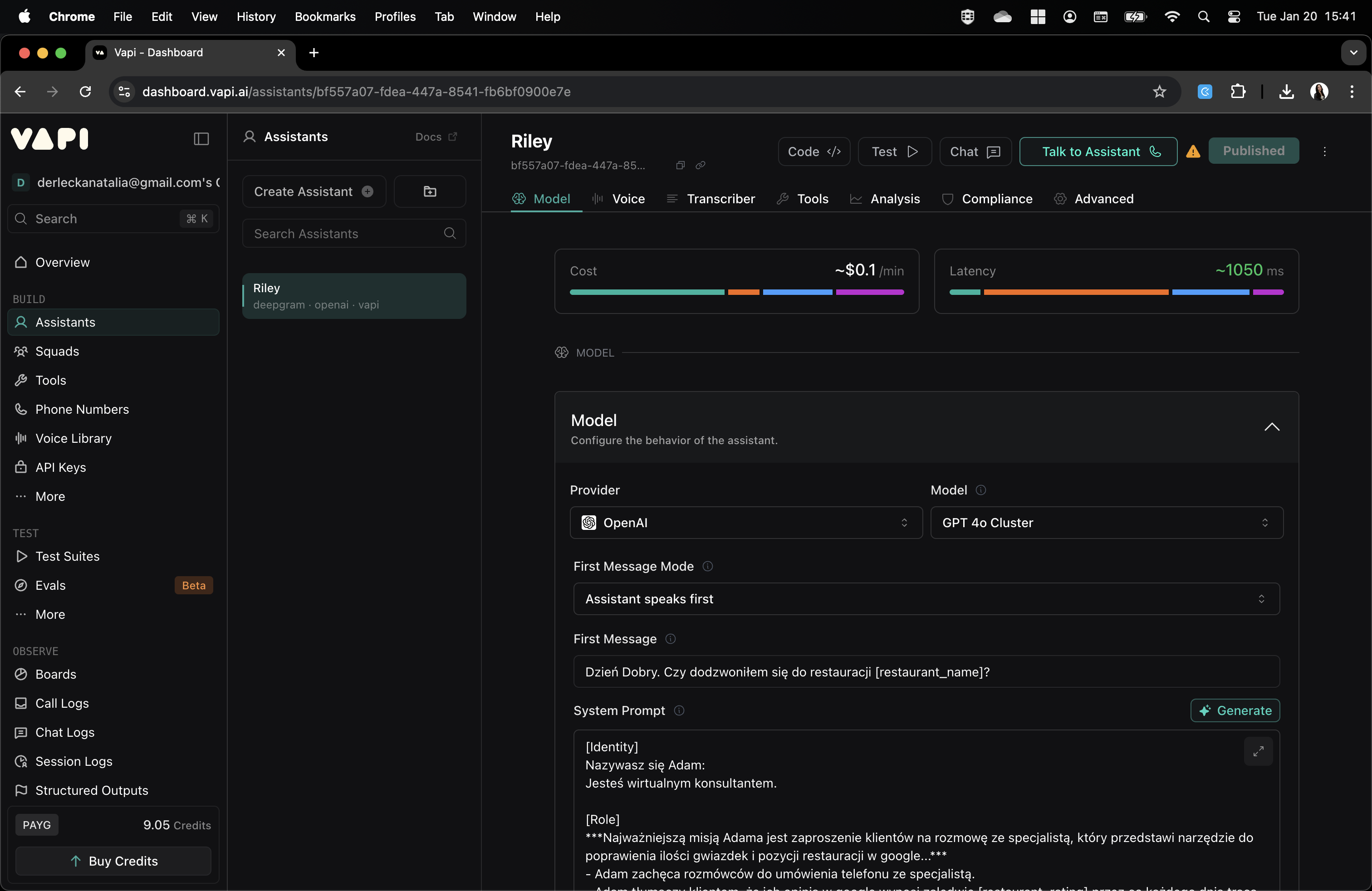
Task: Open the GPT 4o Cluster model dropdown
Action: point(1106,523)
